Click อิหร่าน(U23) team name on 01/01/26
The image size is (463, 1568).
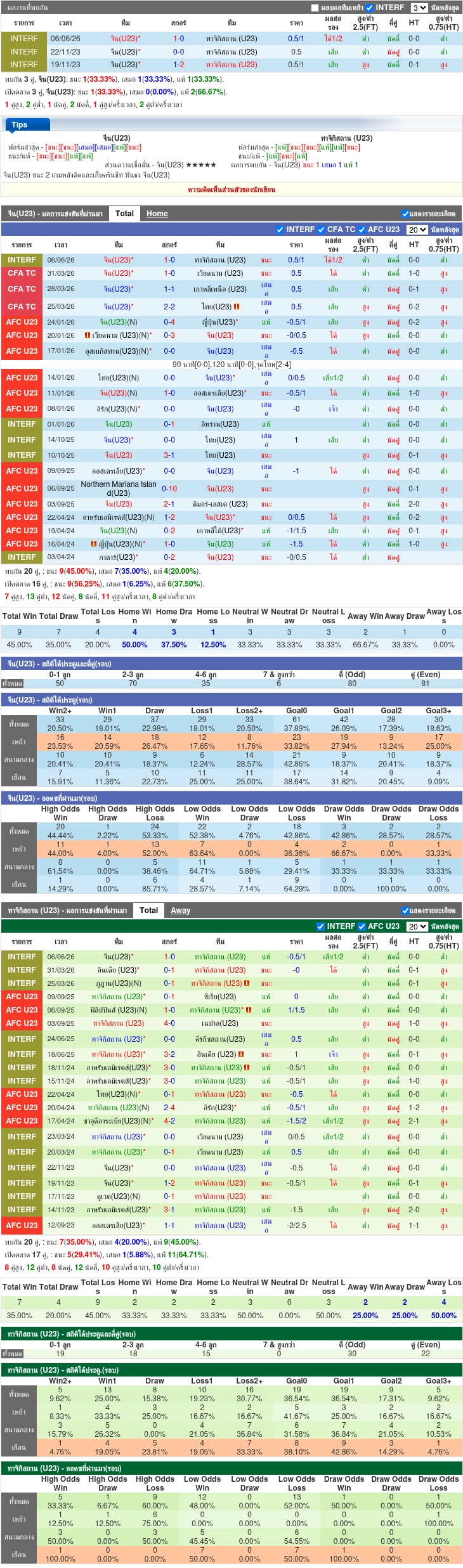(220, 424)
